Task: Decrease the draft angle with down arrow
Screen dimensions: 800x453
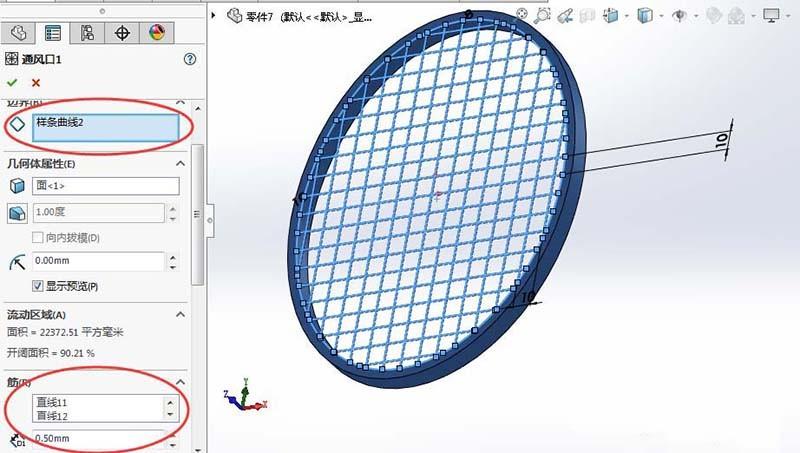Action: (172, 218)
